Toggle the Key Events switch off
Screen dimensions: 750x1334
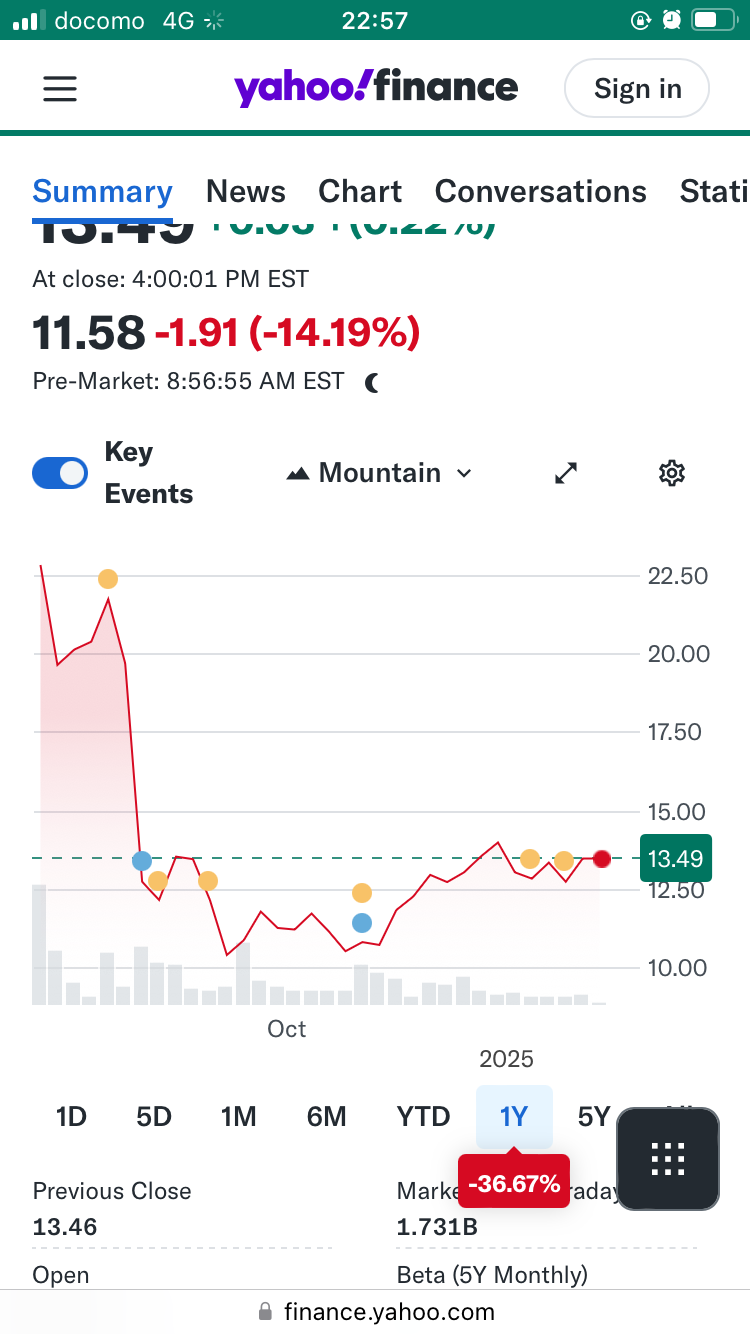(60, 473)
